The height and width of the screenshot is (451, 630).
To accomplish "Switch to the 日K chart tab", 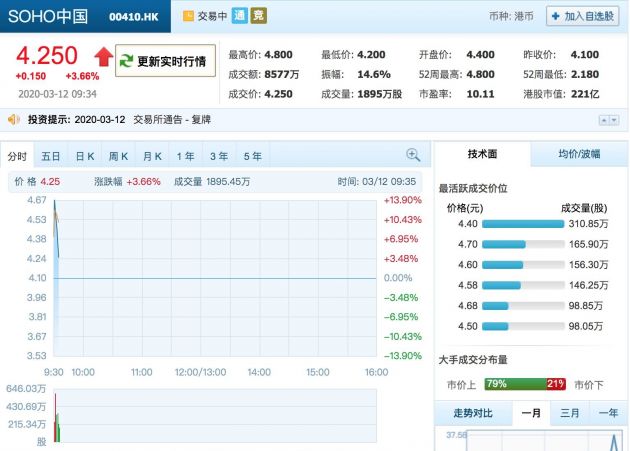I will (85, 156).
